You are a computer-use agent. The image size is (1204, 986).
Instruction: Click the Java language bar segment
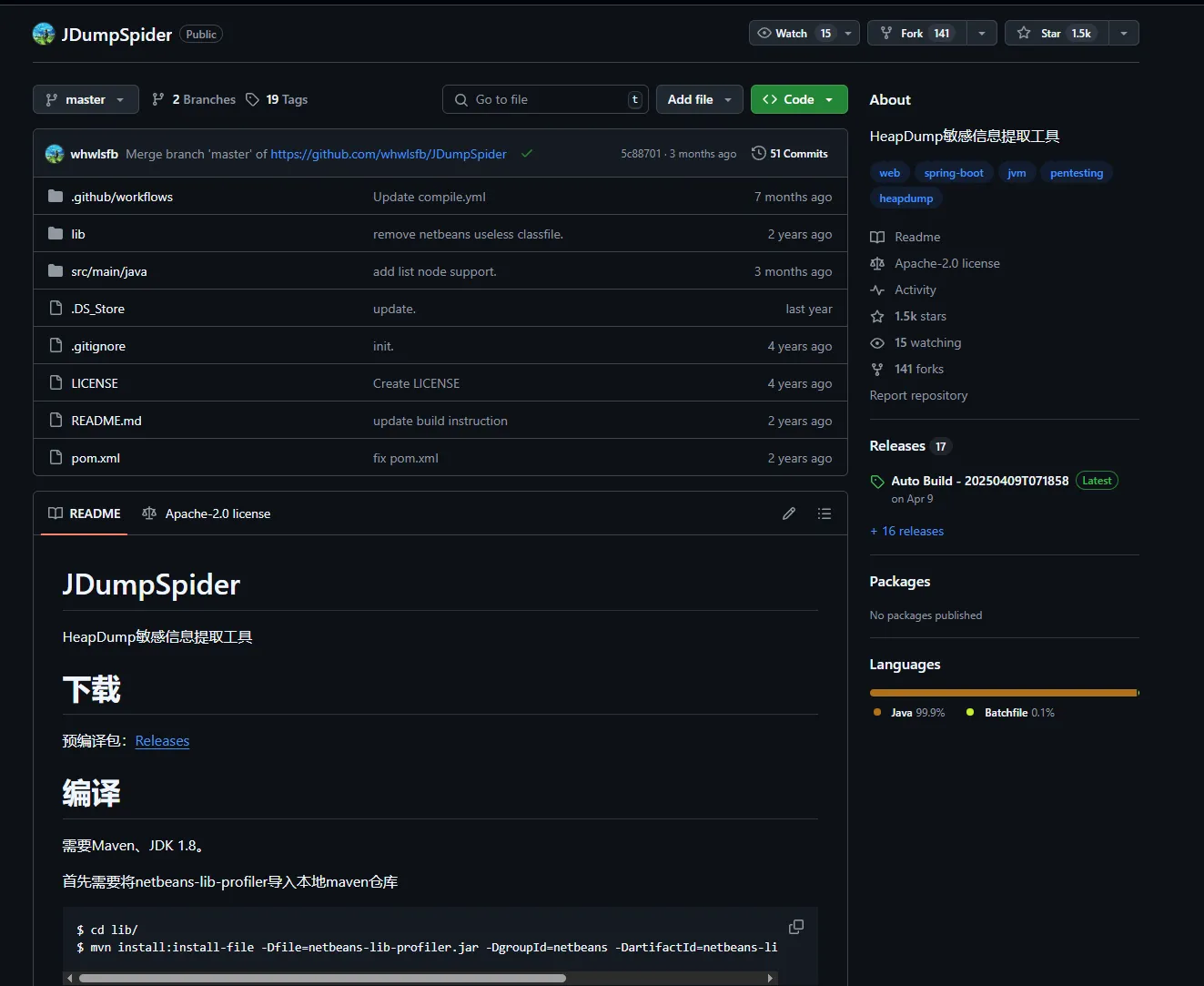[x=1001, y=693]
